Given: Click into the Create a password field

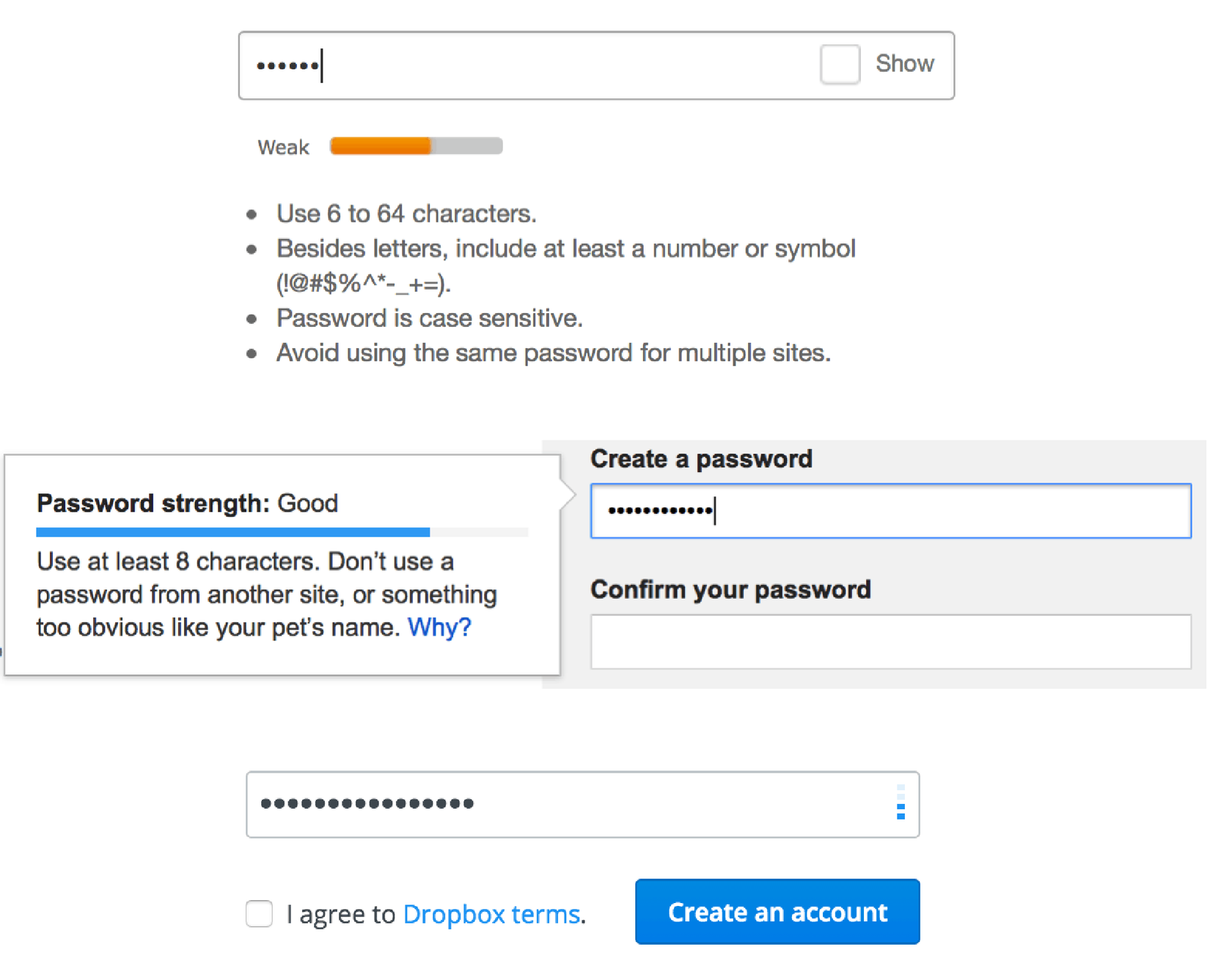Looking at the screenshot, I should click(890, 511).
